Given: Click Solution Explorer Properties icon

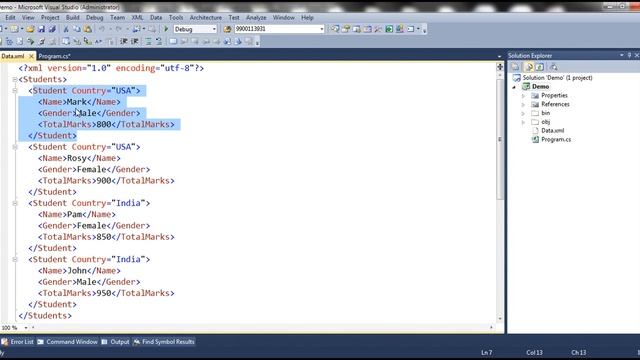Looking at the screenshot, I should [x=515, y=67].
